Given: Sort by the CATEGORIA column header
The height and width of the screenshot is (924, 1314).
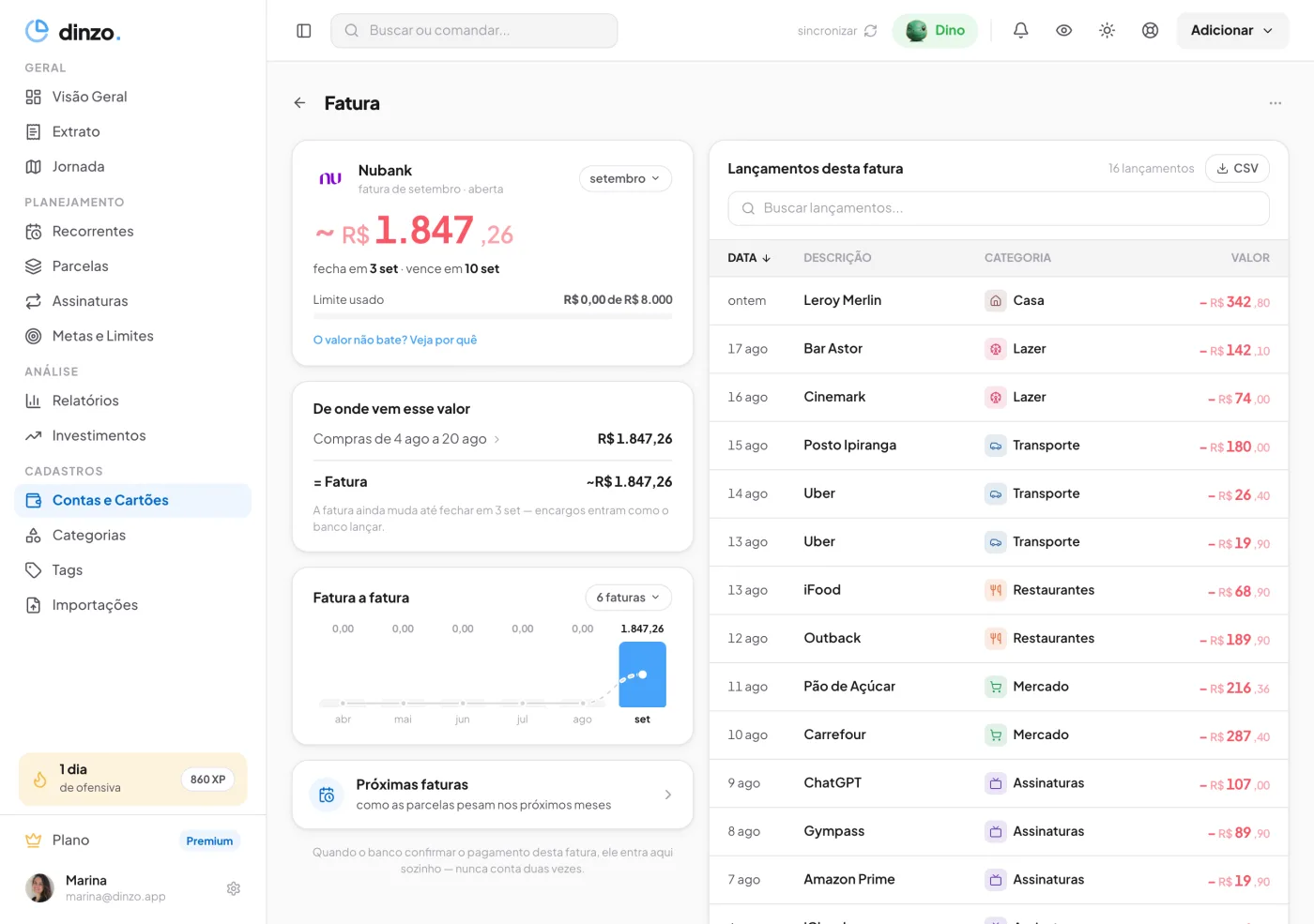Looking at the screenshot, I should coord(1017,258).
